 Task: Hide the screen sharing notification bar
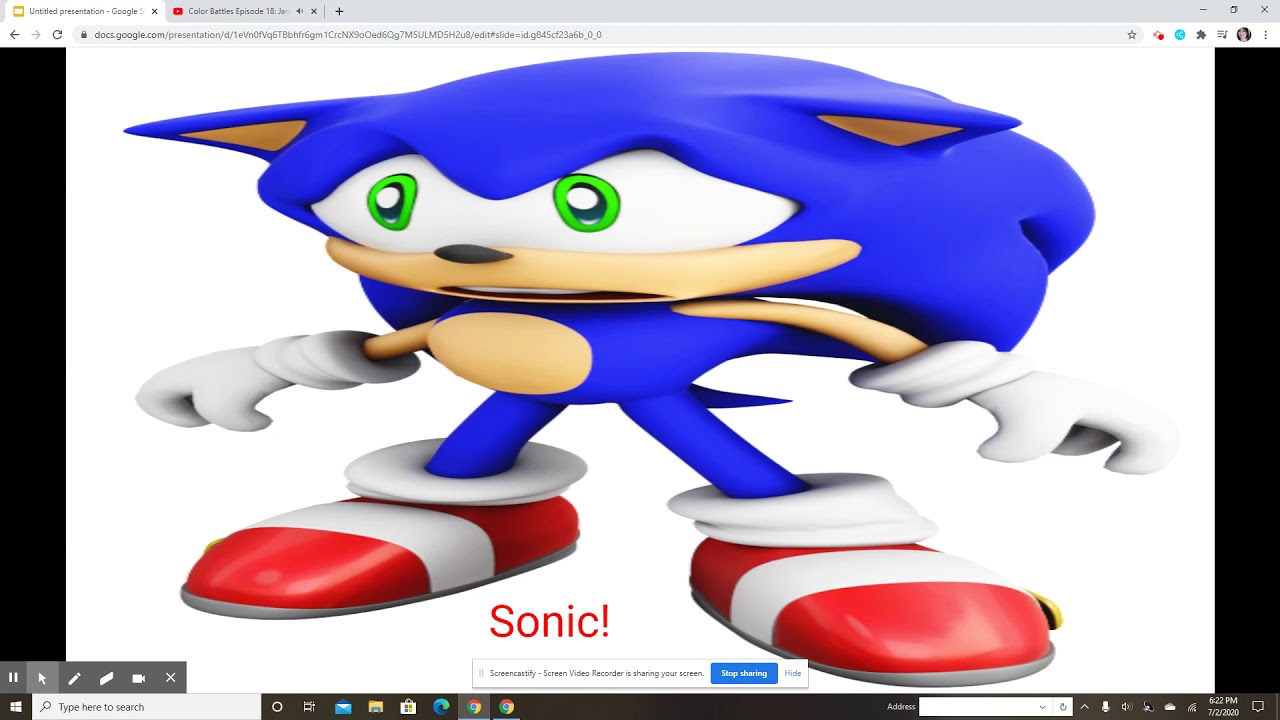793,673
